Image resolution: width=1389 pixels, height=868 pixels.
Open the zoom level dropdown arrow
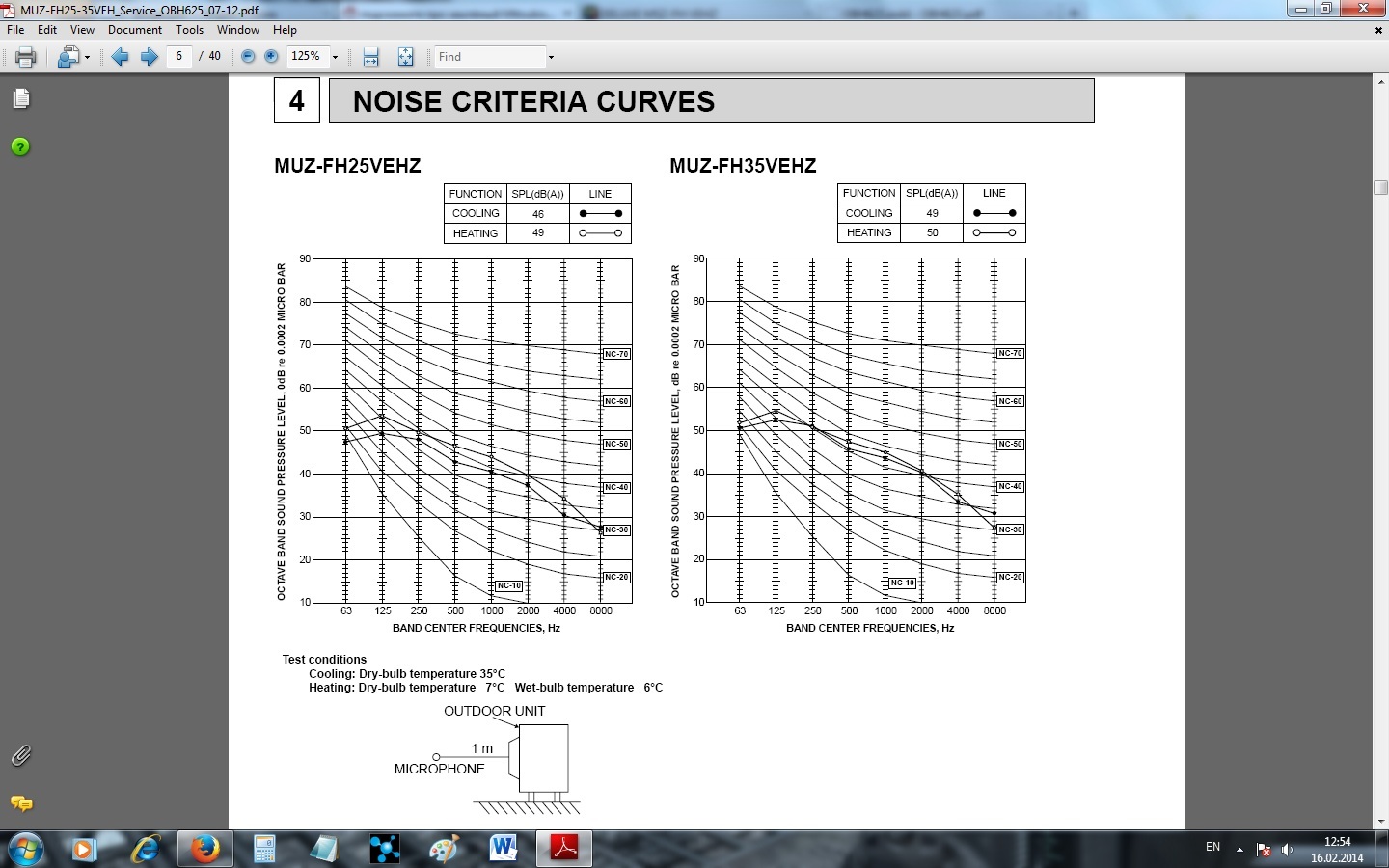coord(336,57)
